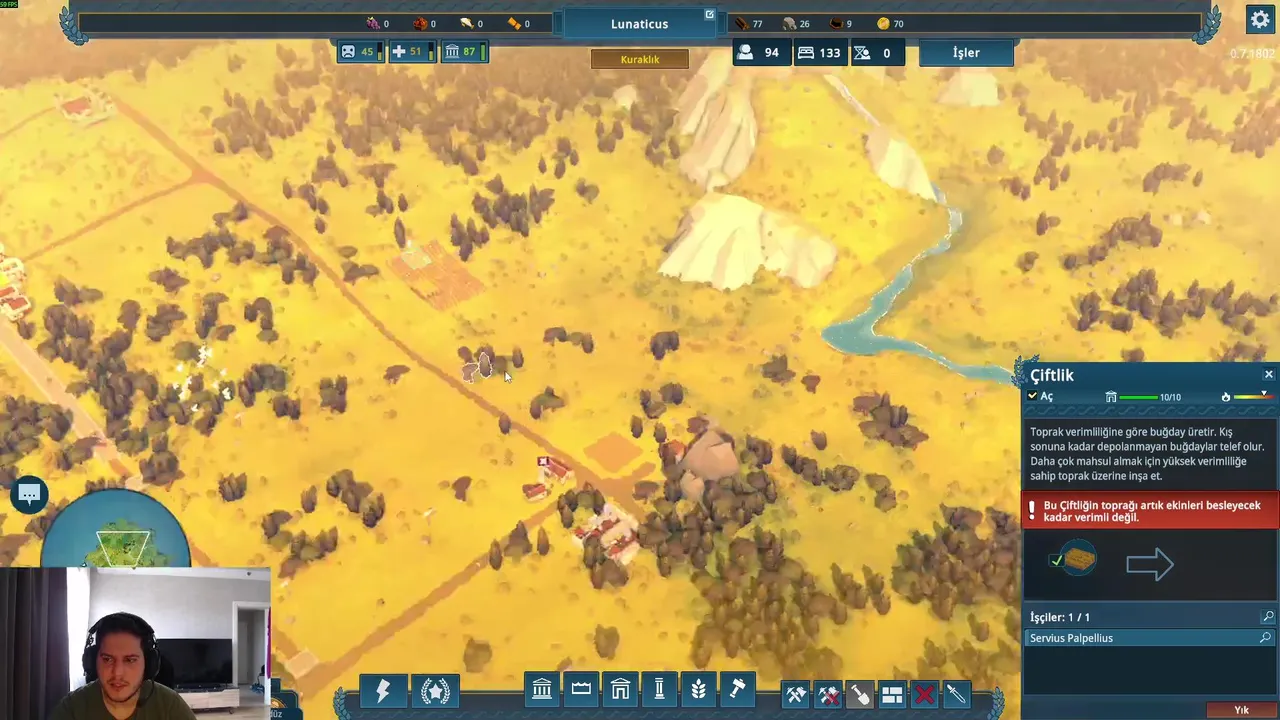Image resolution: width=1280 pixels, height=720 pixels.
Task: Click the farm condition 10/10 bar
Action: point(1143,397)
